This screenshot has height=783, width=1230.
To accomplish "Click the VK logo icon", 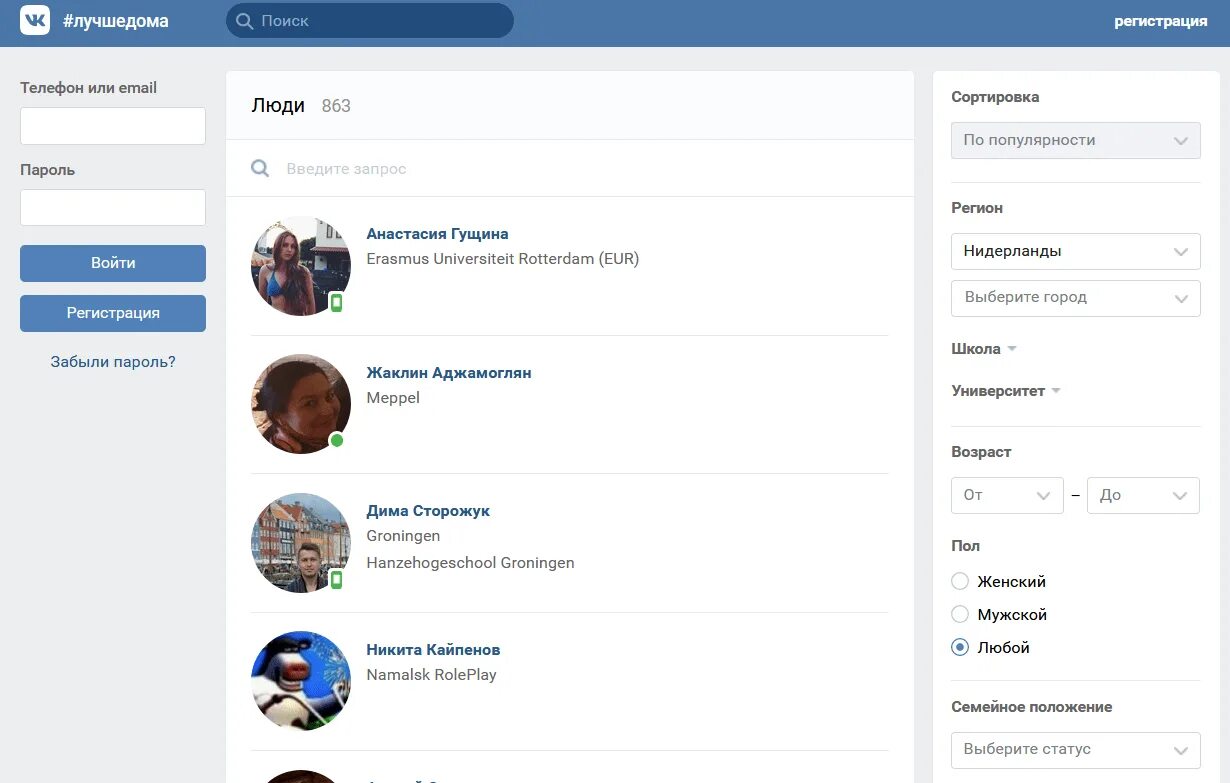I will tap(35, 21).
